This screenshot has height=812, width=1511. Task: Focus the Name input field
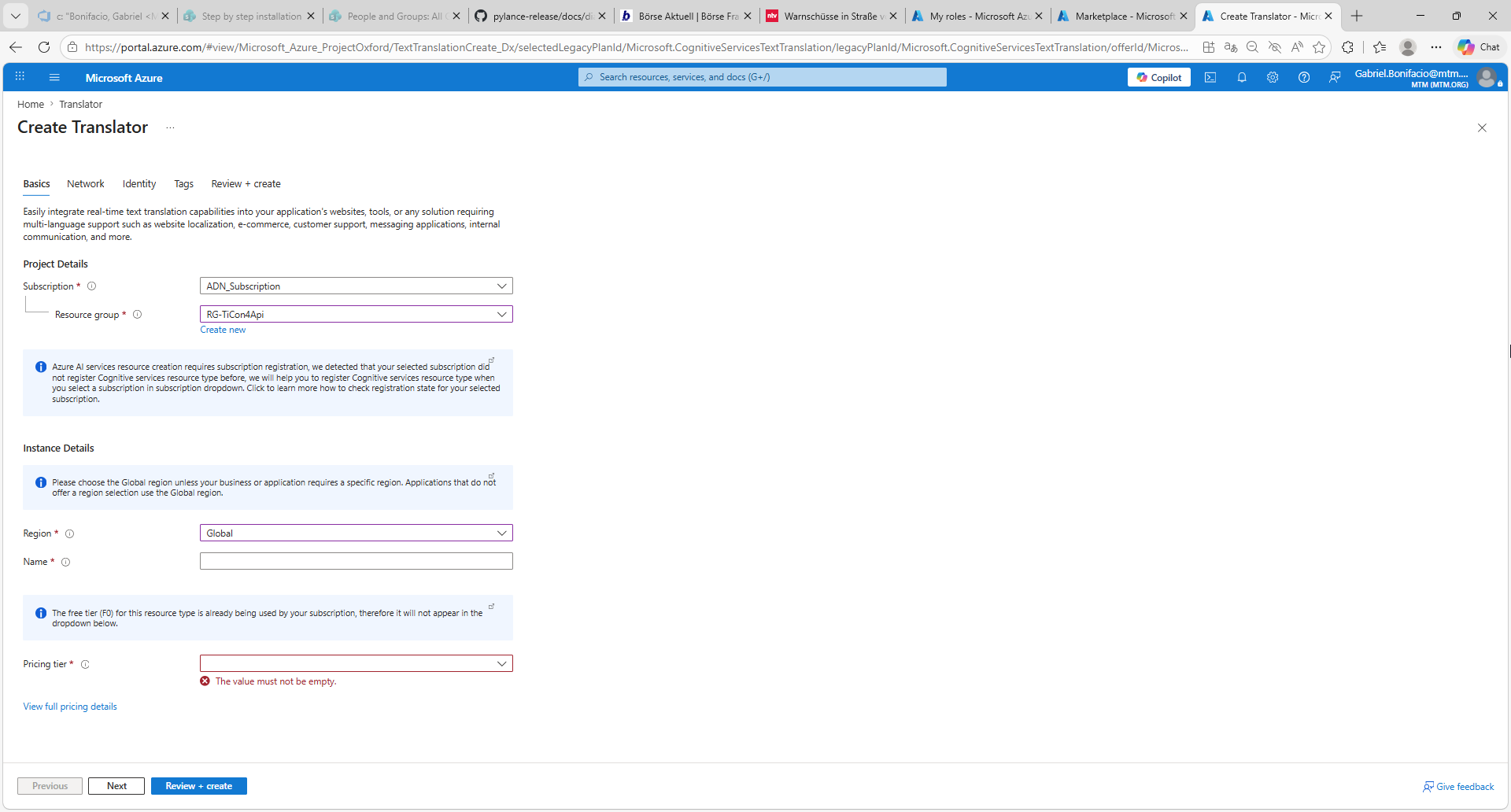357,561
